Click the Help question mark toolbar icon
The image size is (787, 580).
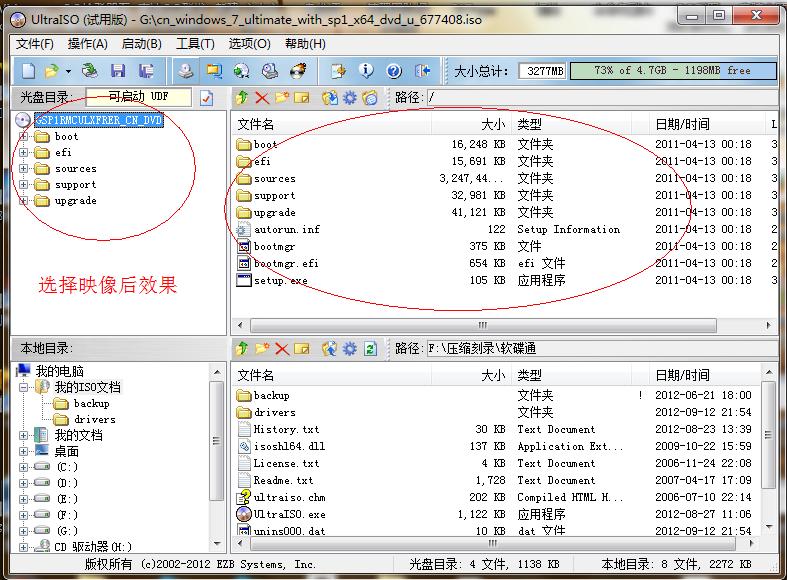[394, 71]
